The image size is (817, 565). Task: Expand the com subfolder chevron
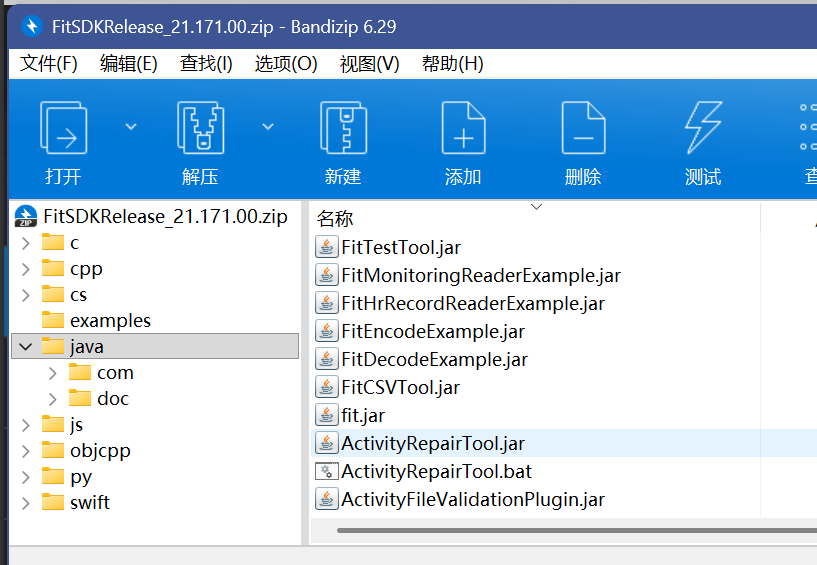click(x=52, y=373)
